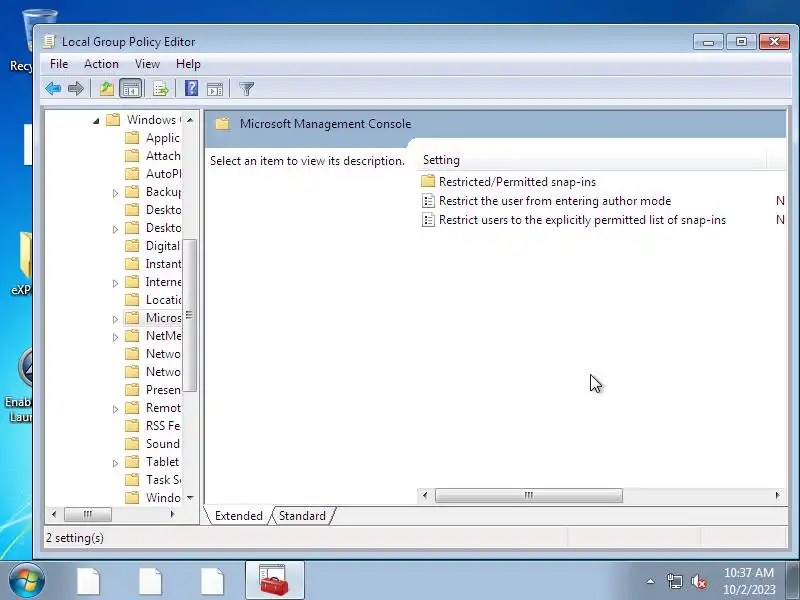The image size is (800, 600).
Task: Click the settings list horizontal scrollbar thumb
Action: pos(529,495)
